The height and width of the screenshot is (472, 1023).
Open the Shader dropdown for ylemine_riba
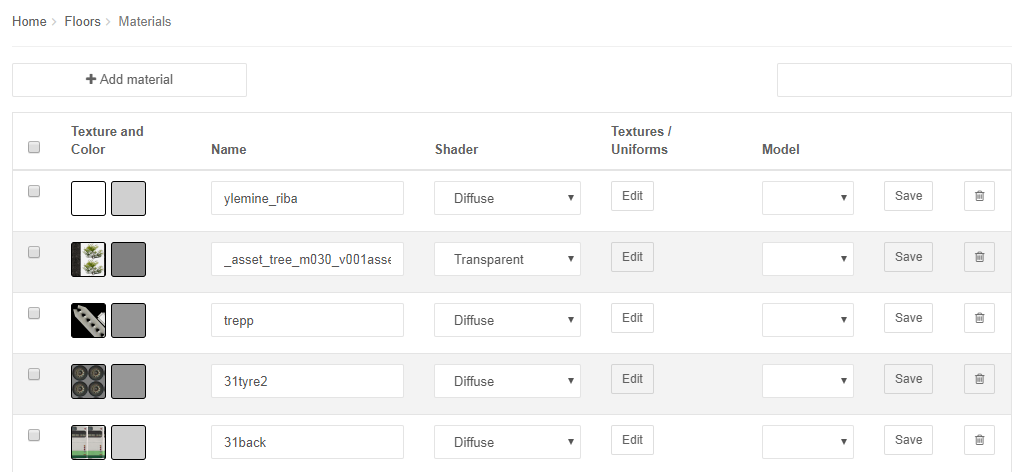pyautogui.click(x=508, y=198)
